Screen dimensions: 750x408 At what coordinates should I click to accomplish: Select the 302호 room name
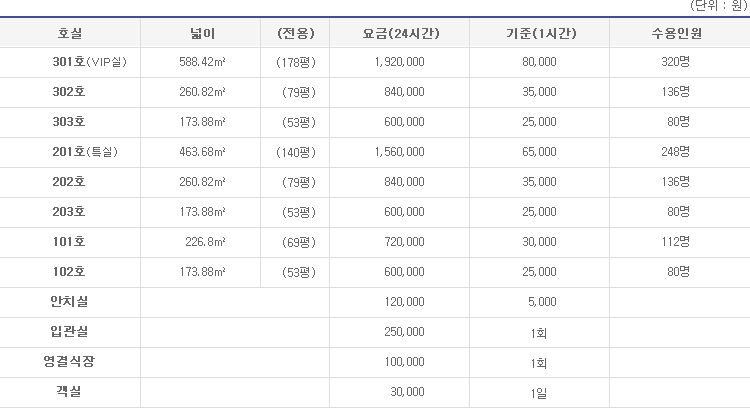69,92
